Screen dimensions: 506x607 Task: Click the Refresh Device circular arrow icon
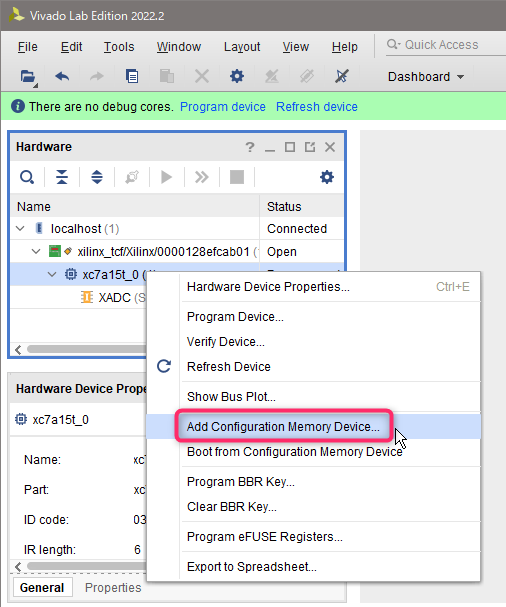[x=164, y=366]
